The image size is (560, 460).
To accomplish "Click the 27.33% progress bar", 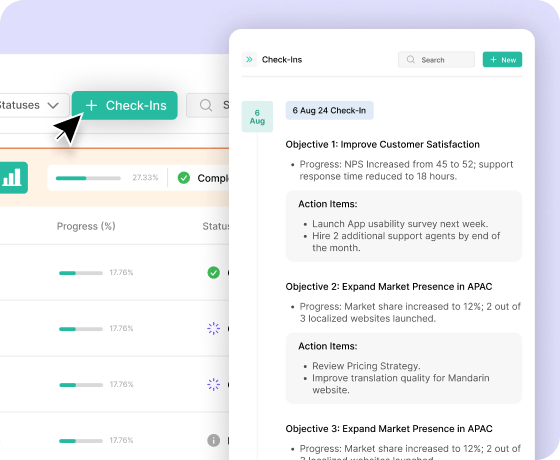I will [x=88, y=178].
